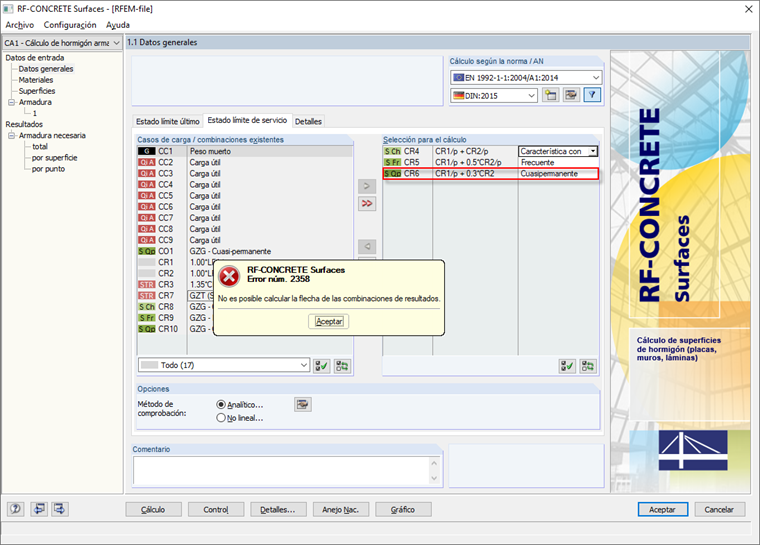Switch to the Estado límite último tab
Image resolution: width=760 pixels, height=545 pixels.
coord(167,121)
